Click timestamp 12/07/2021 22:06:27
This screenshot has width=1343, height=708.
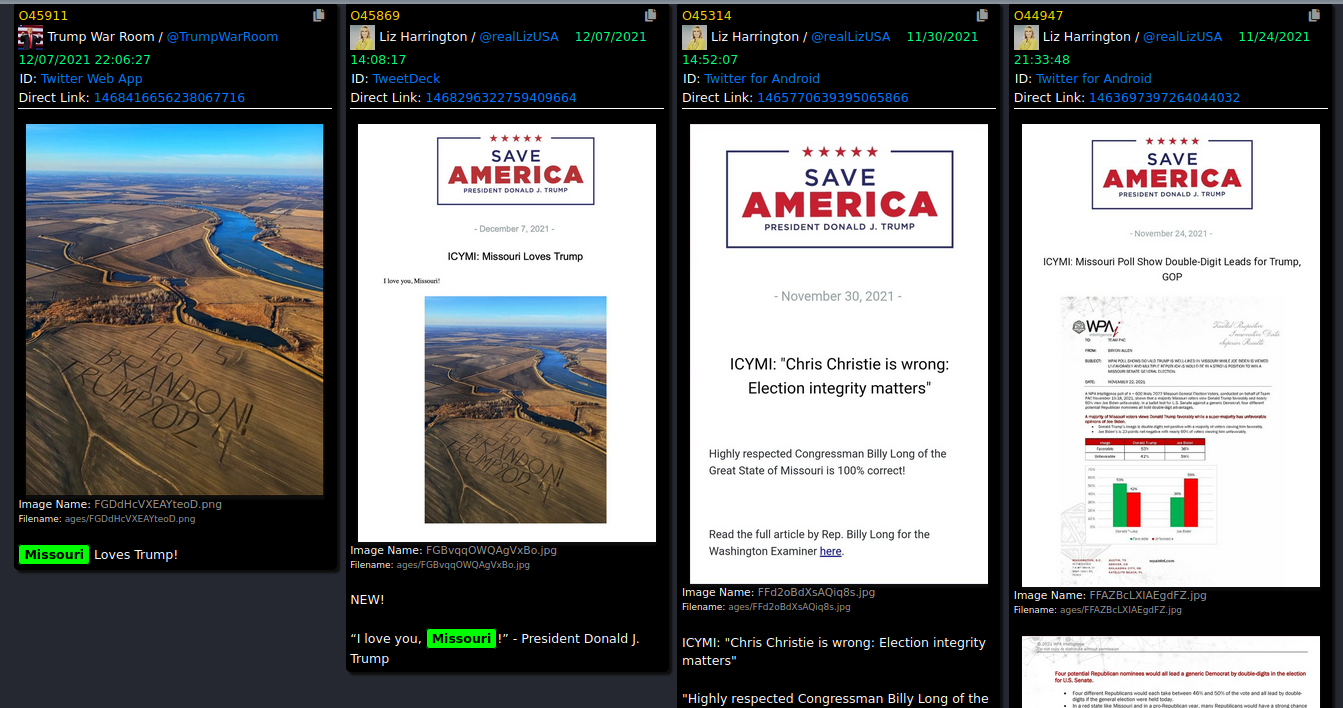85,60
